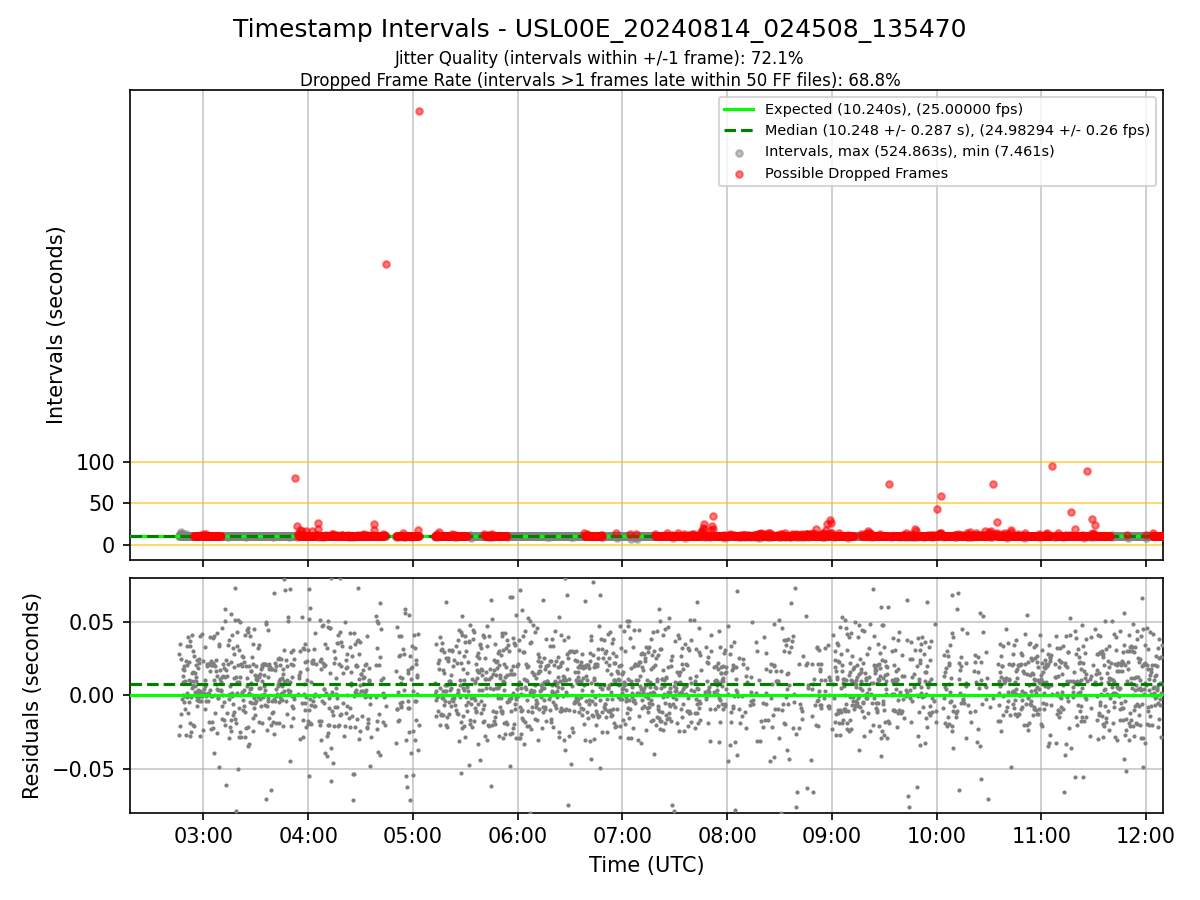
Task: Click the second-highest red outlier point before 05:00
Action: tap(386, 264)
